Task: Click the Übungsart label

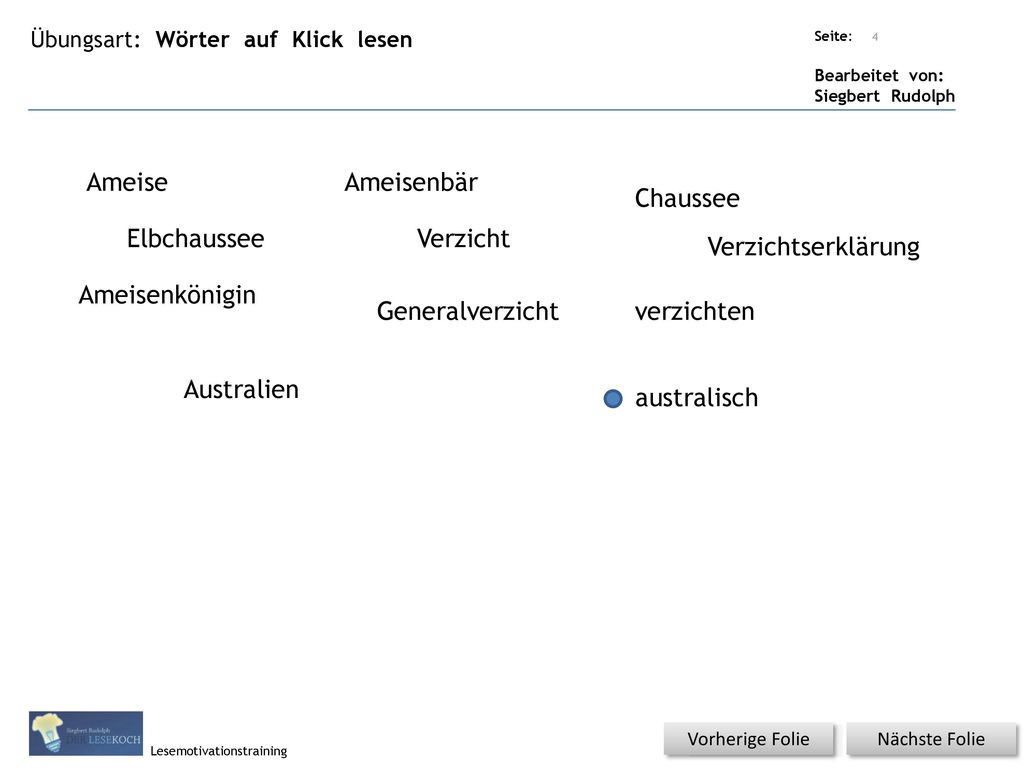Action: click(86, 39)
